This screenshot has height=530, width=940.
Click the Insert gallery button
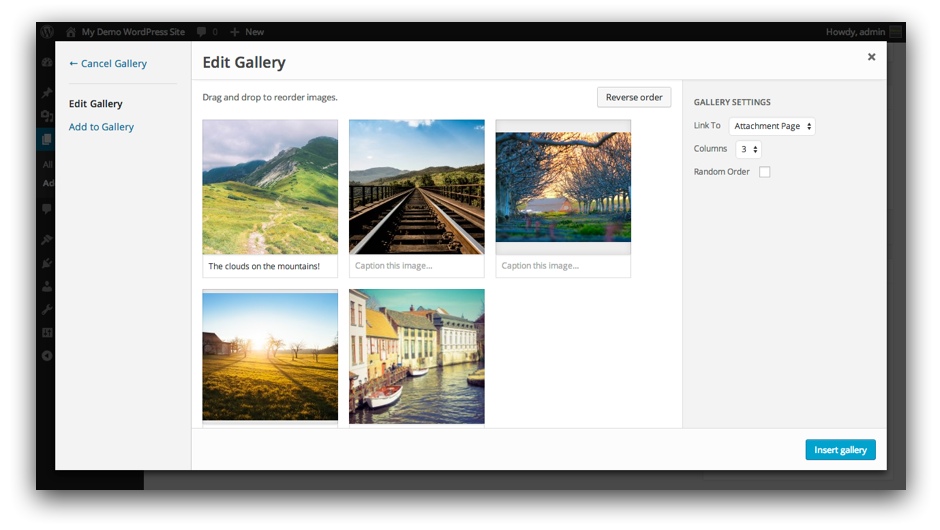click(x=840, y=450)
